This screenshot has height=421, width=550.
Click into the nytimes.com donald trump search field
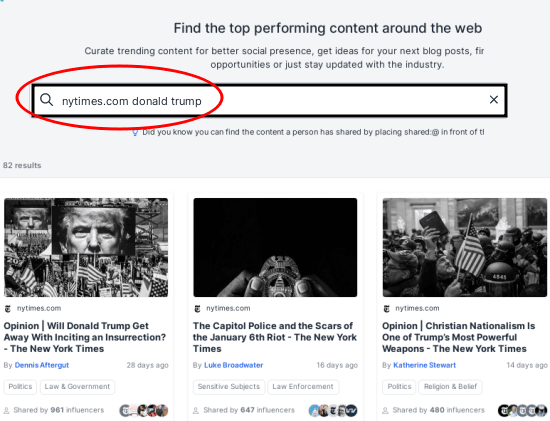point(269,100)
